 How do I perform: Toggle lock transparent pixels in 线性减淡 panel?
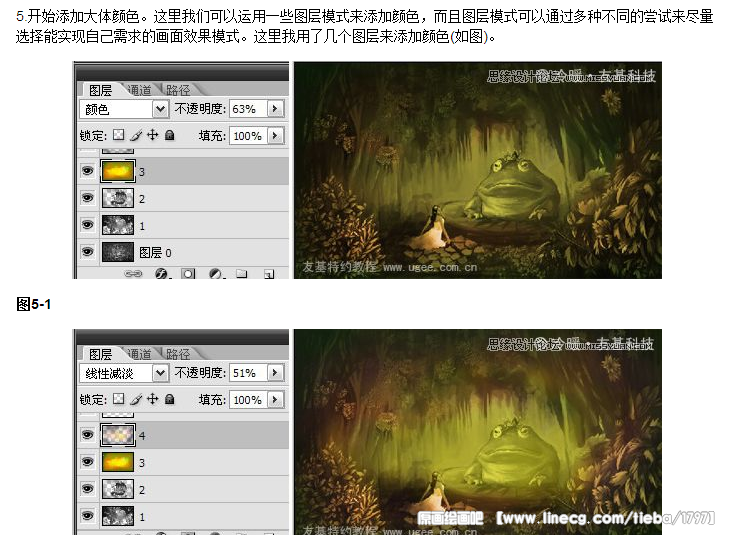pyautogui.click(x=119, y=399)
